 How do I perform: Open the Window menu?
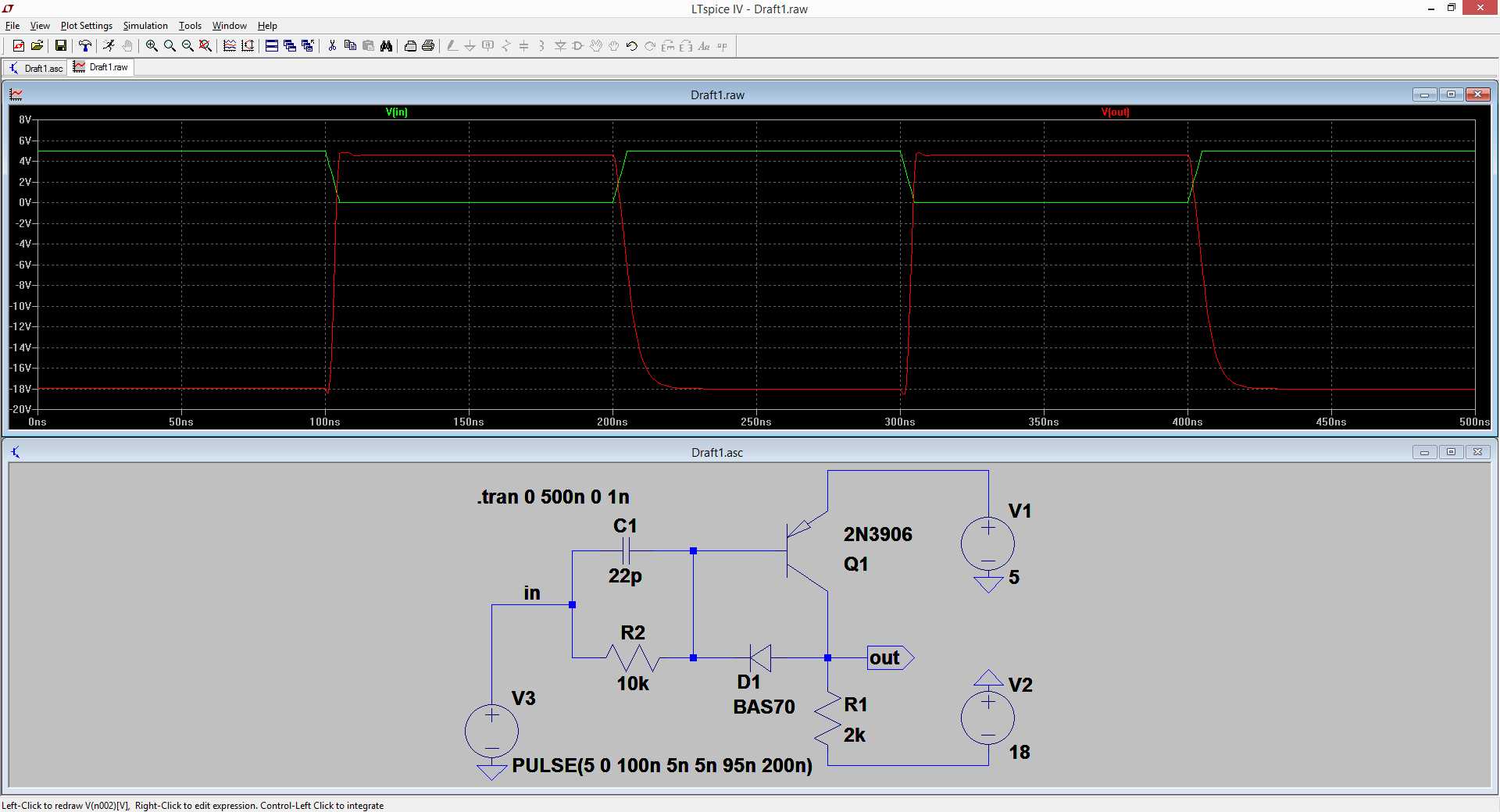pyautogui.click(x=230, y=26)
